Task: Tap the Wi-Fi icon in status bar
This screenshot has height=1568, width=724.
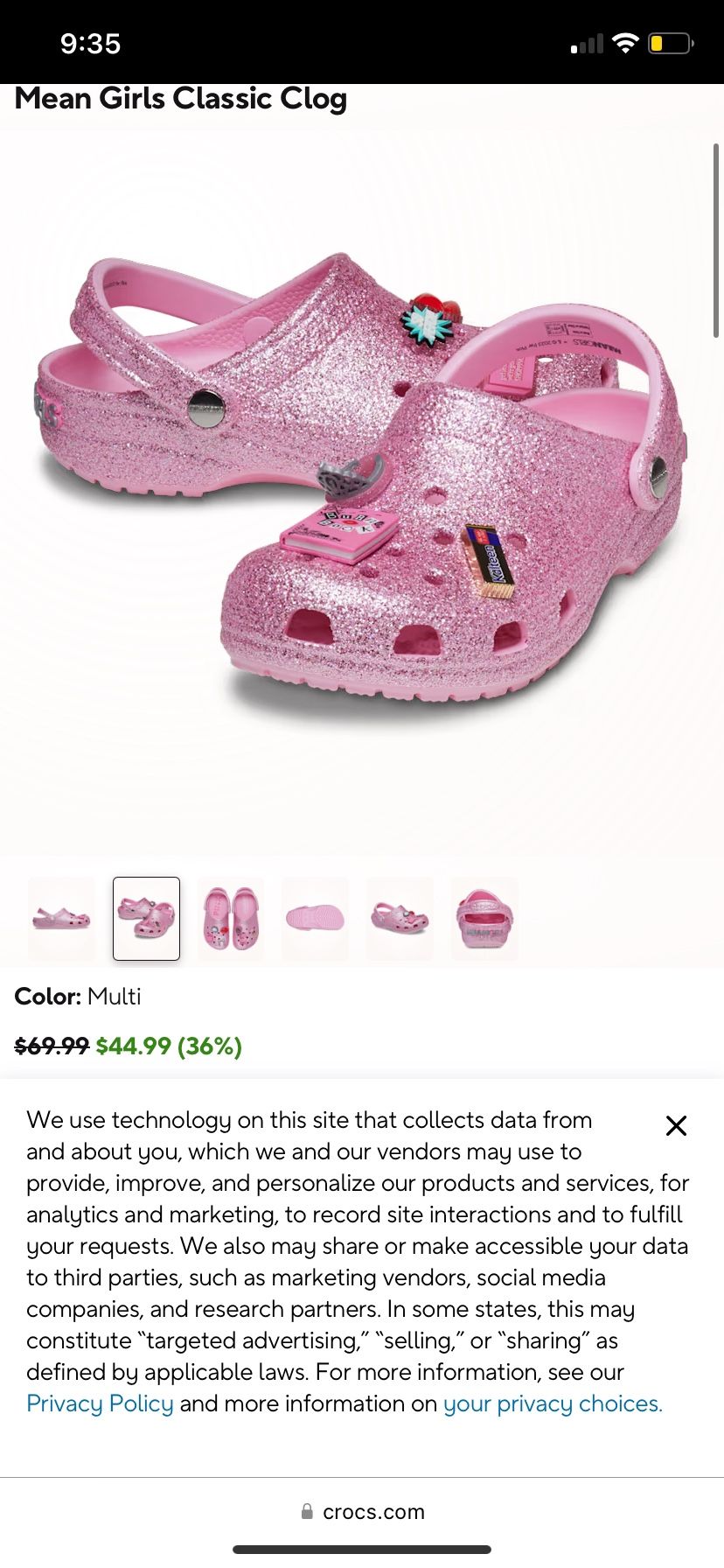Action: [x=625, y=43]
